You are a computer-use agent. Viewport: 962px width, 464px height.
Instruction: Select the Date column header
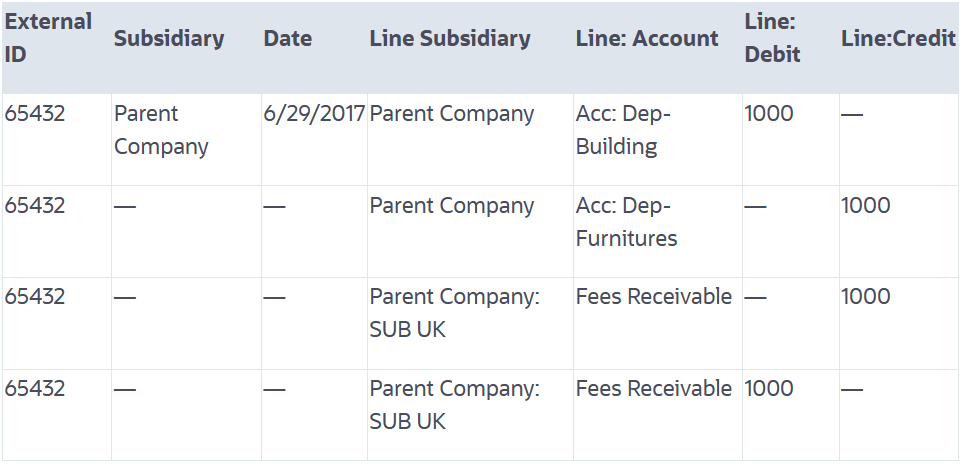288,39
